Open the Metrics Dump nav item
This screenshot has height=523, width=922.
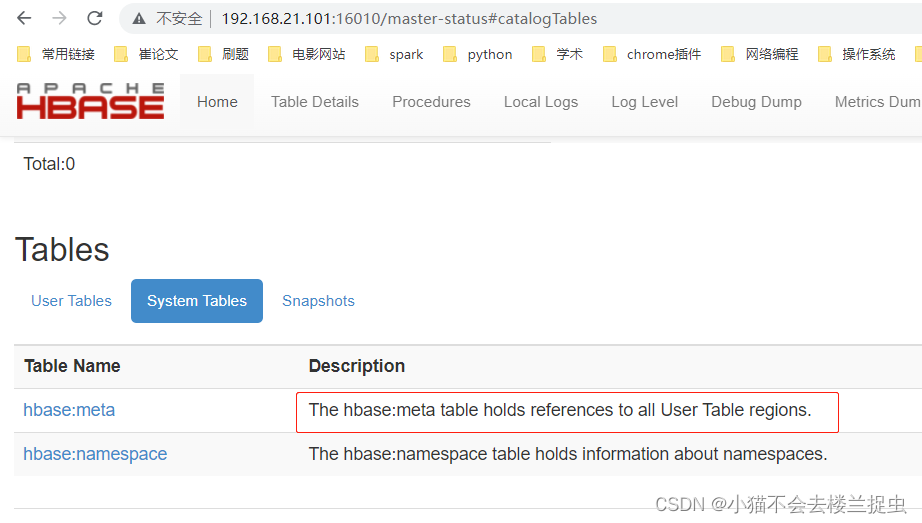878,102
